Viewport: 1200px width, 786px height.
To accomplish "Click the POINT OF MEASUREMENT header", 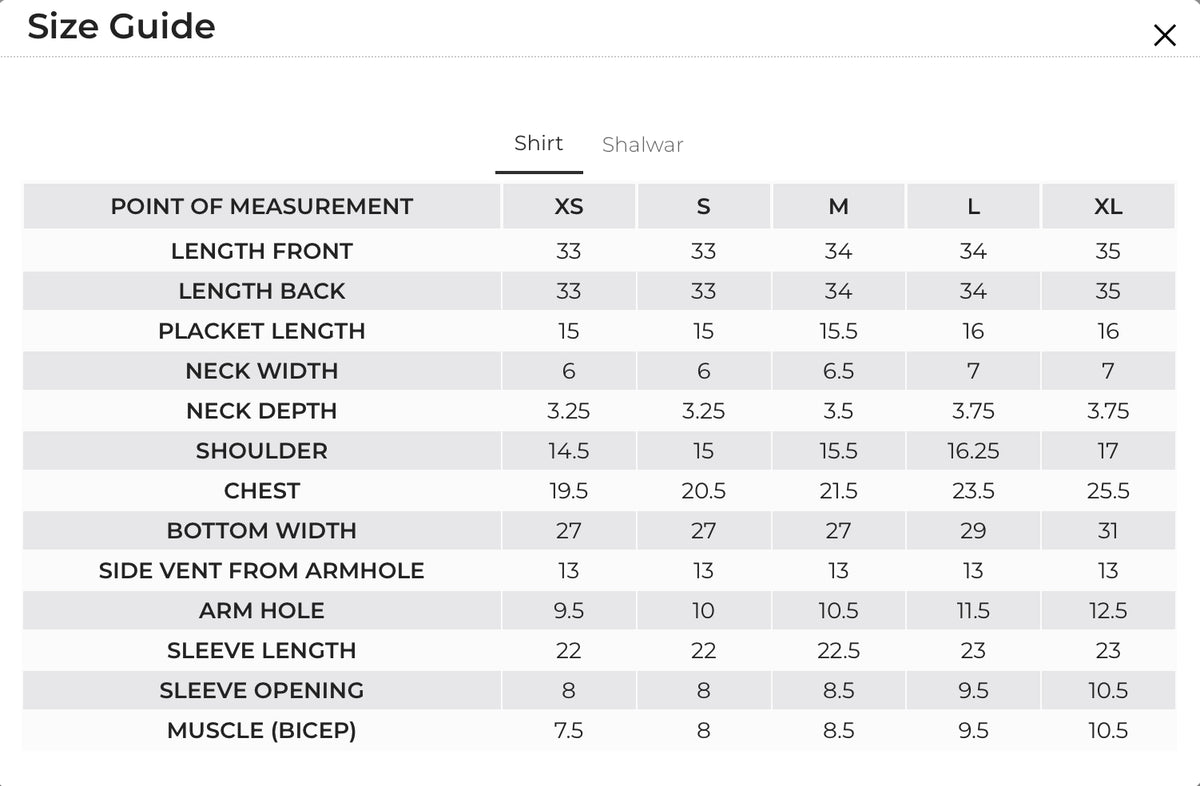I will coord(261,207).
